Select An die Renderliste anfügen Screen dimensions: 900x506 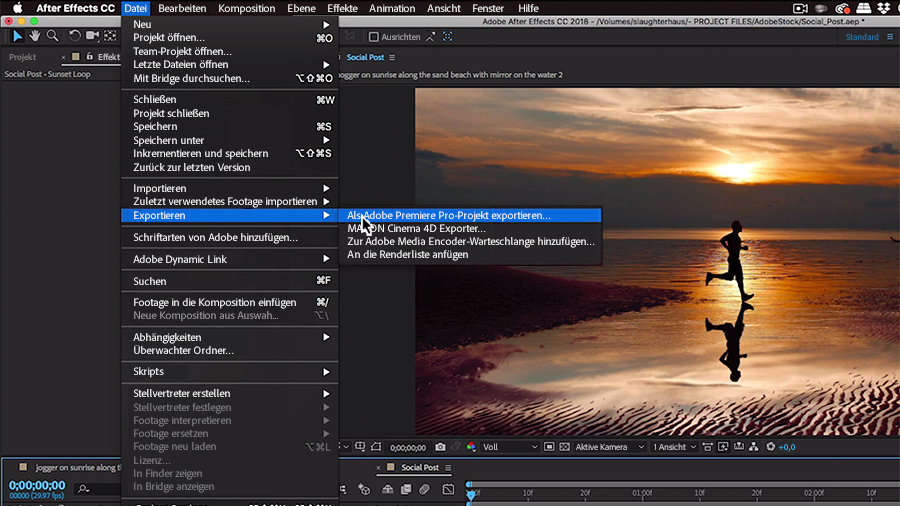[407, 254]
